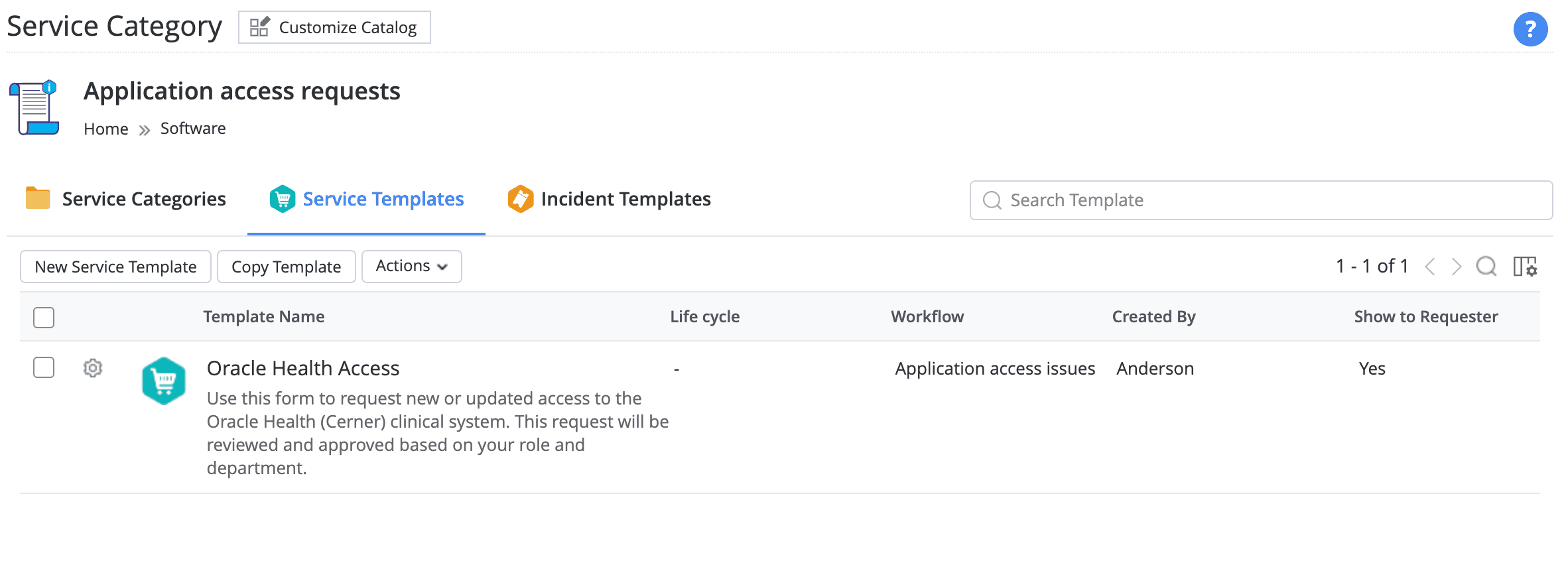Open the Software breadcrumb link
The height and width of the screenshot is (561, 1568).
point(193,128)
